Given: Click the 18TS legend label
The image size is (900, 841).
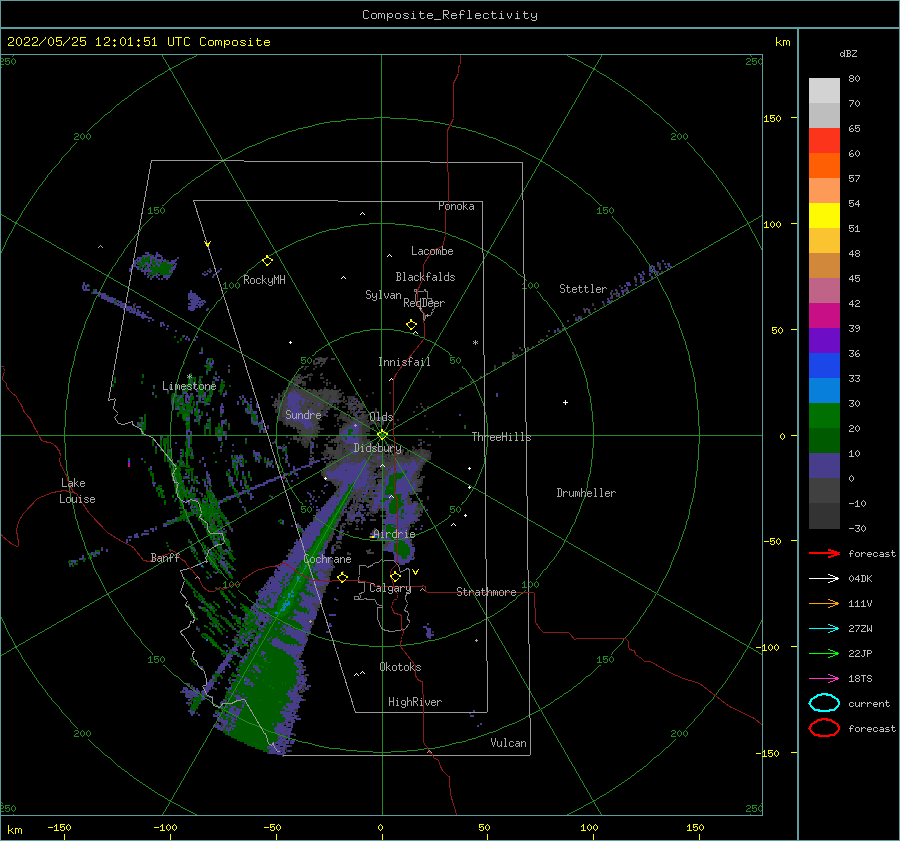Looking at the screenshot, I should coord(860,679).
